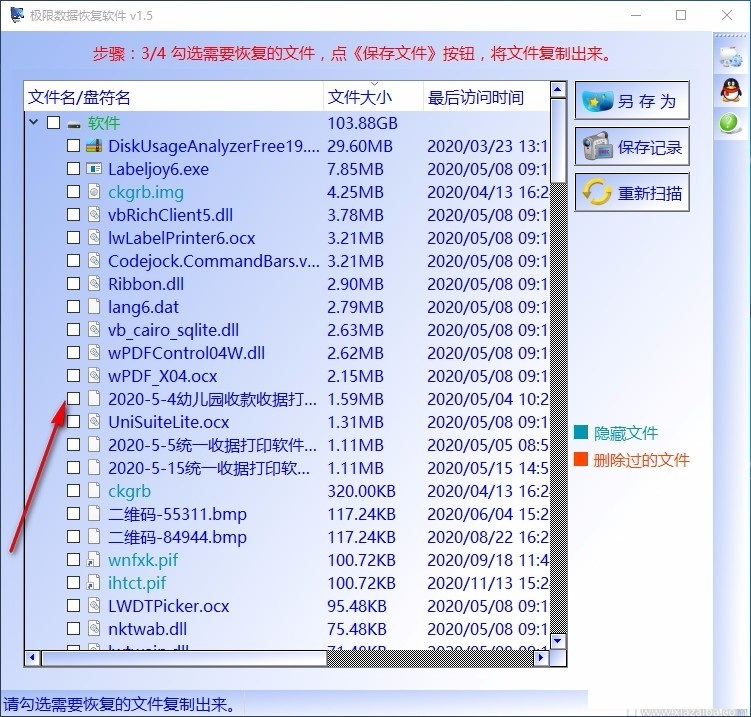
Task: Click the wPDF_X04.ocx file icon
Action: coord(94,376)
